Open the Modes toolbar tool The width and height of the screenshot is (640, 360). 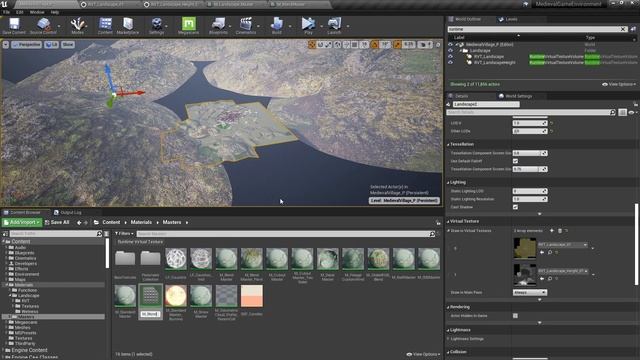tap(77, 25)
